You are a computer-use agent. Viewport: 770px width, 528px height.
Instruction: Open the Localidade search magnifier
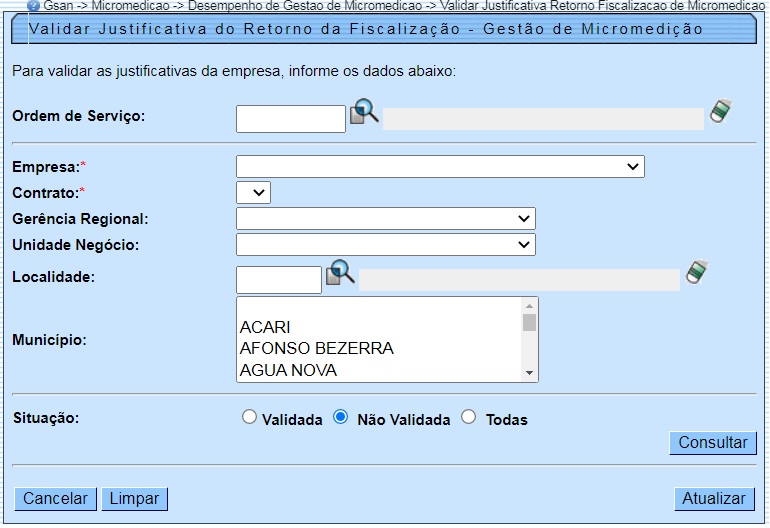(x=340, y=273)
